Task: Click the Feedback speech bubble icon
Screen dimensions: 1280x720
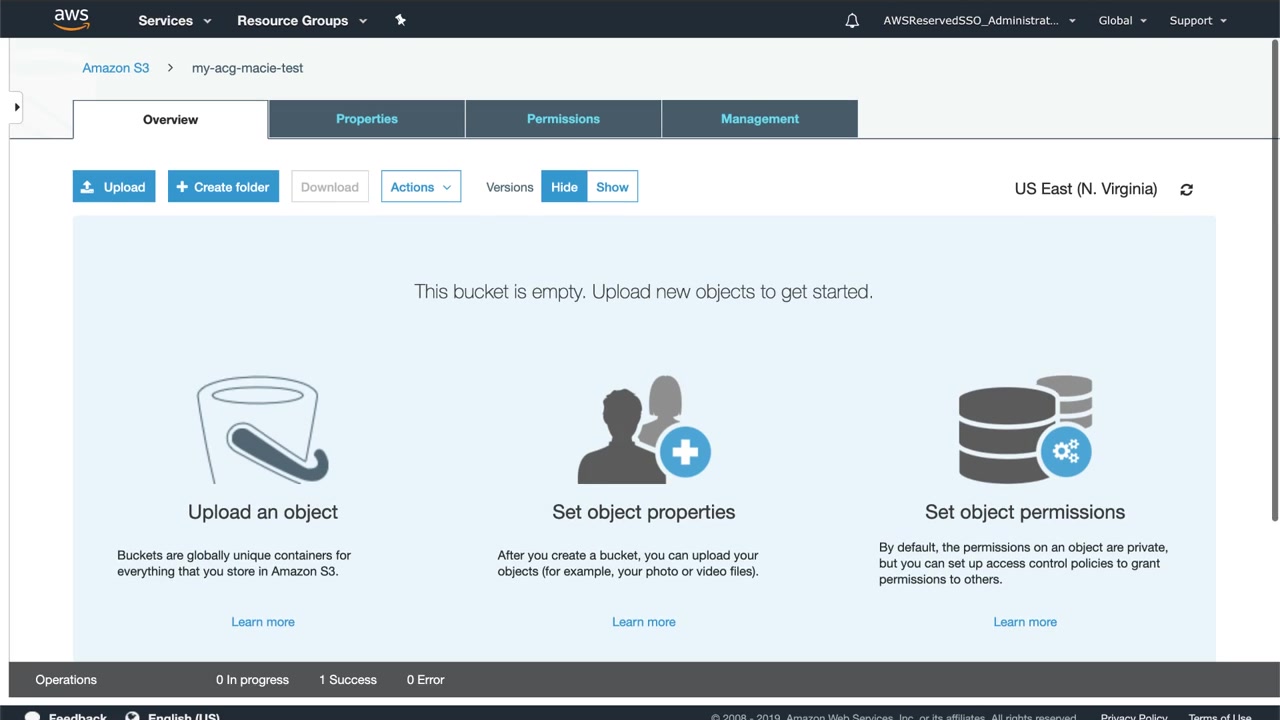Action: (32, 716)
